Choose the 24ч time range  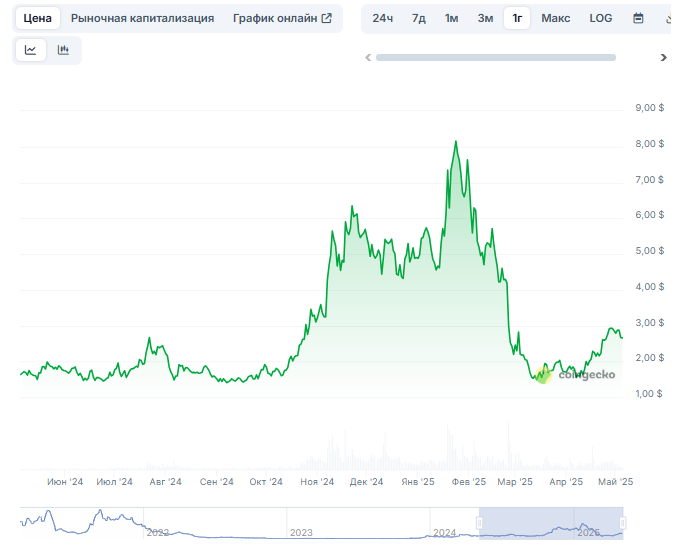pyautogui.click(x=383, y=18)
